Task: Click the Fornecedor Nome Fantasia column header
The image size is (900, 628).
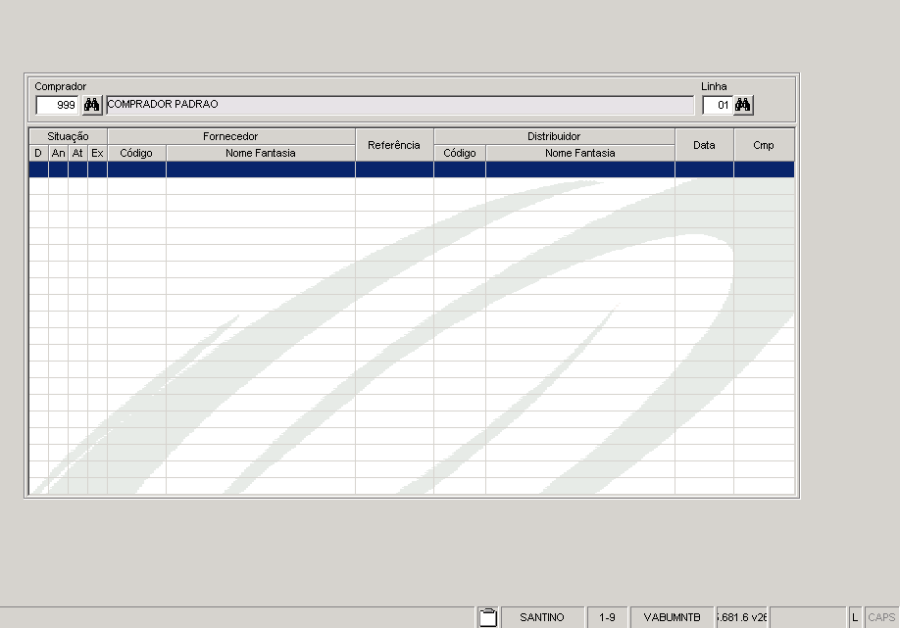Action: (x=261, y=153)
